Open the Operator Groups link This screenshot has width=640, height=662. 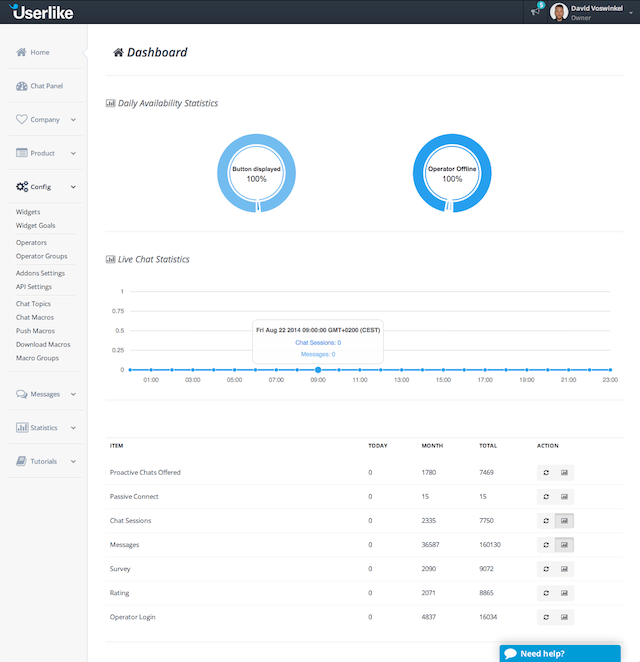(41, 256)
